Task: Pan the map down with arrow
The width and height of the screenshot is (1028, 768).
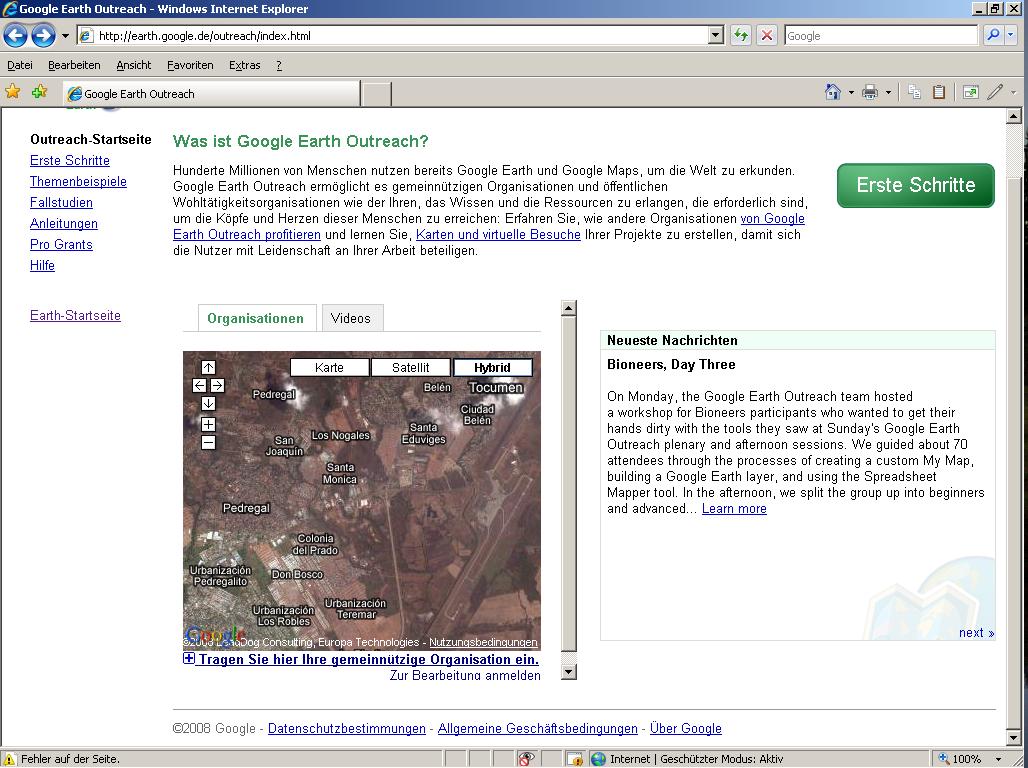Action: pyautogui.click(x=208, y=403)
